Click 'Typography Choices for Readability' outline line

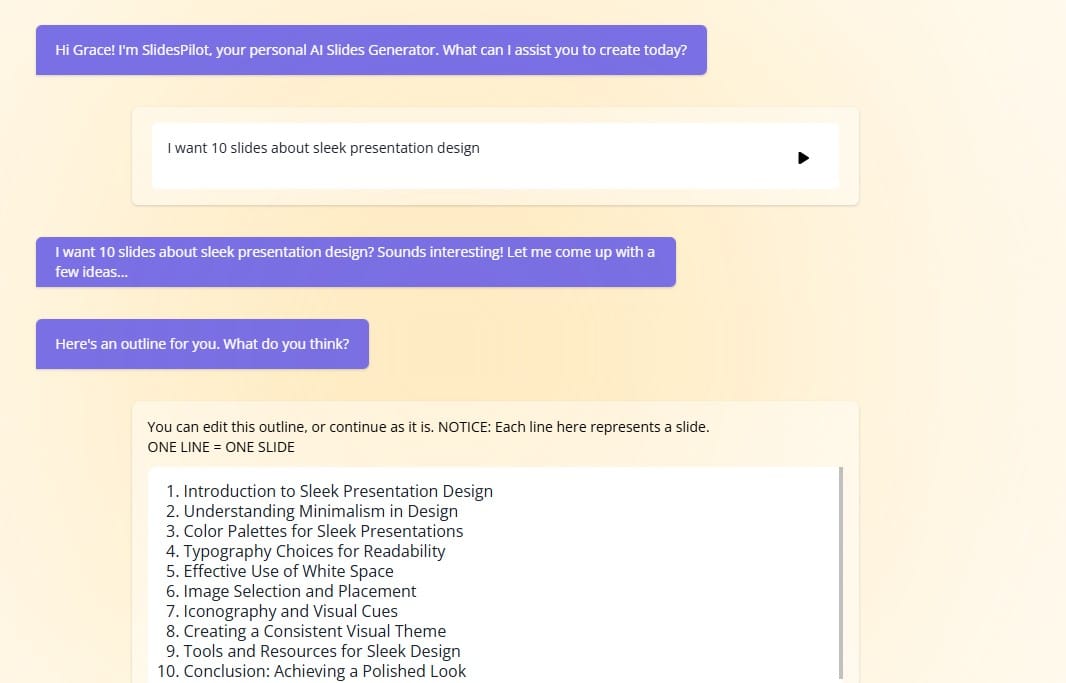click(x=314, y=551)
